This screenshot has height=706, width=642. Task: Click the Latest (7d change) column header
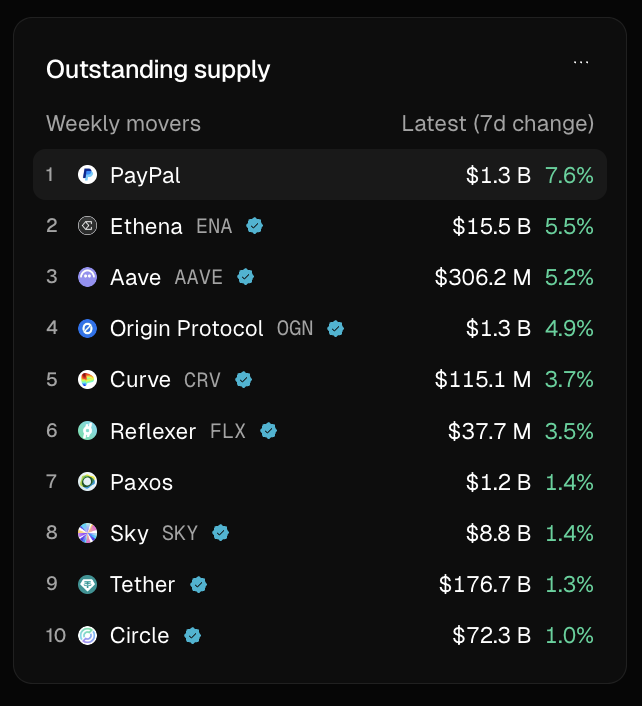[x=497, y=123]
